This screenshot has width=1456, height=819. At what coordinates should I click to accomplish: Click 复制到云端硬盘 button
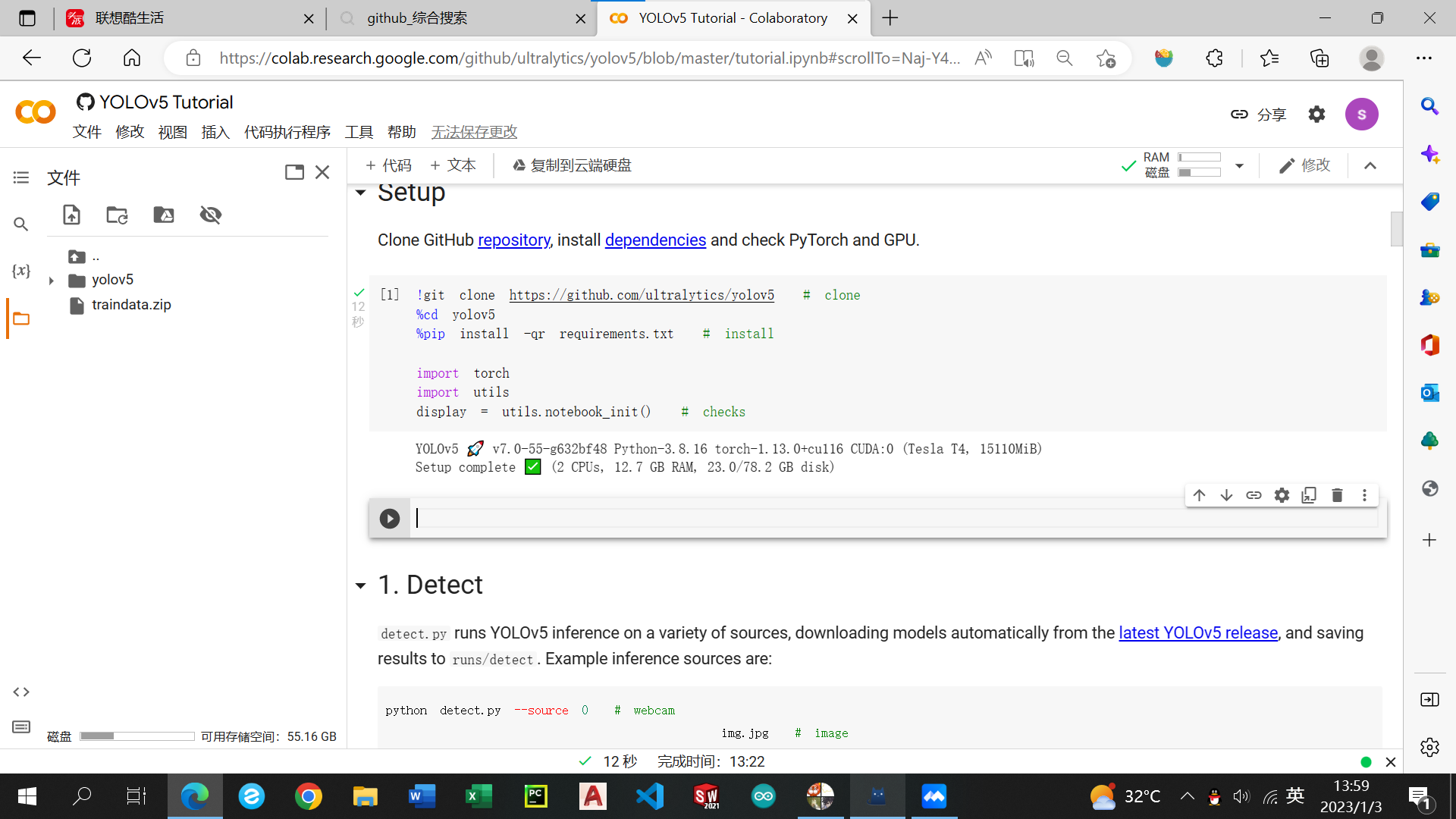[572, 165]
